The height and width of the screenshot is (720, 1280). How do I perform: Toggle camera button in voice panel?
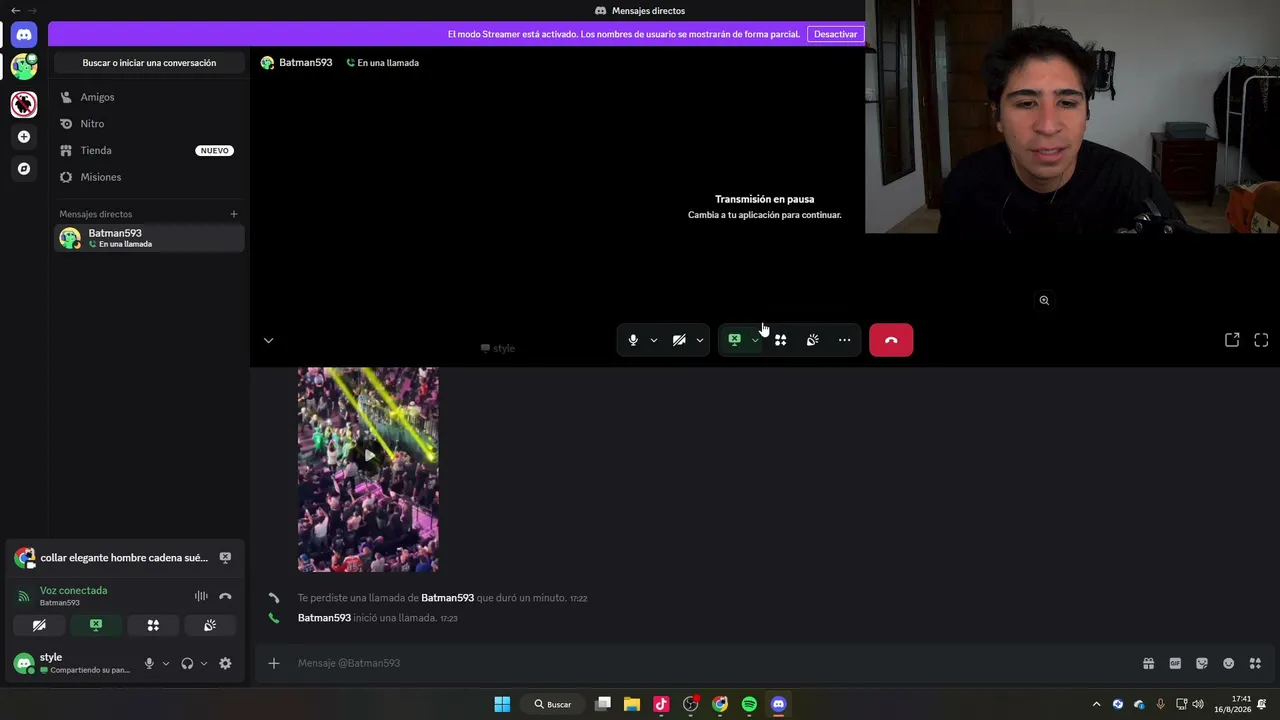point(39,625)
